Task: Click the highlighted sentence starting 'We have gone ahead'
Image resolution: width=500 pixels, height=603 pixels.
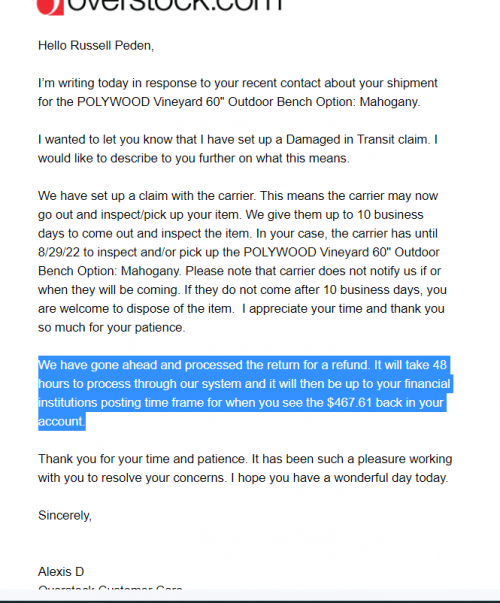Action: tap(204, 365)
